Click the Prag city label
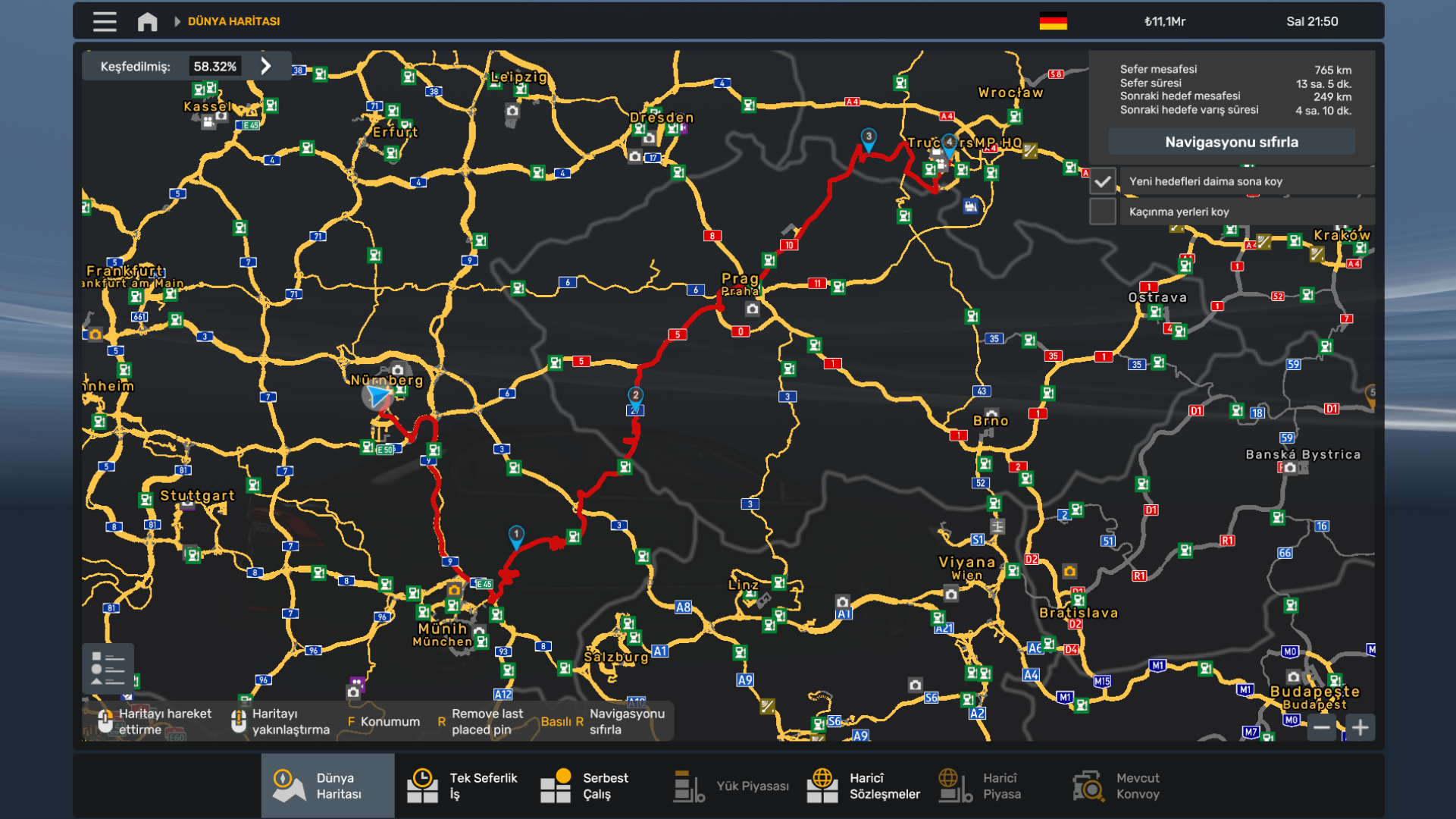The width and height of the screenshot is (1456, 819). point(740,278)
